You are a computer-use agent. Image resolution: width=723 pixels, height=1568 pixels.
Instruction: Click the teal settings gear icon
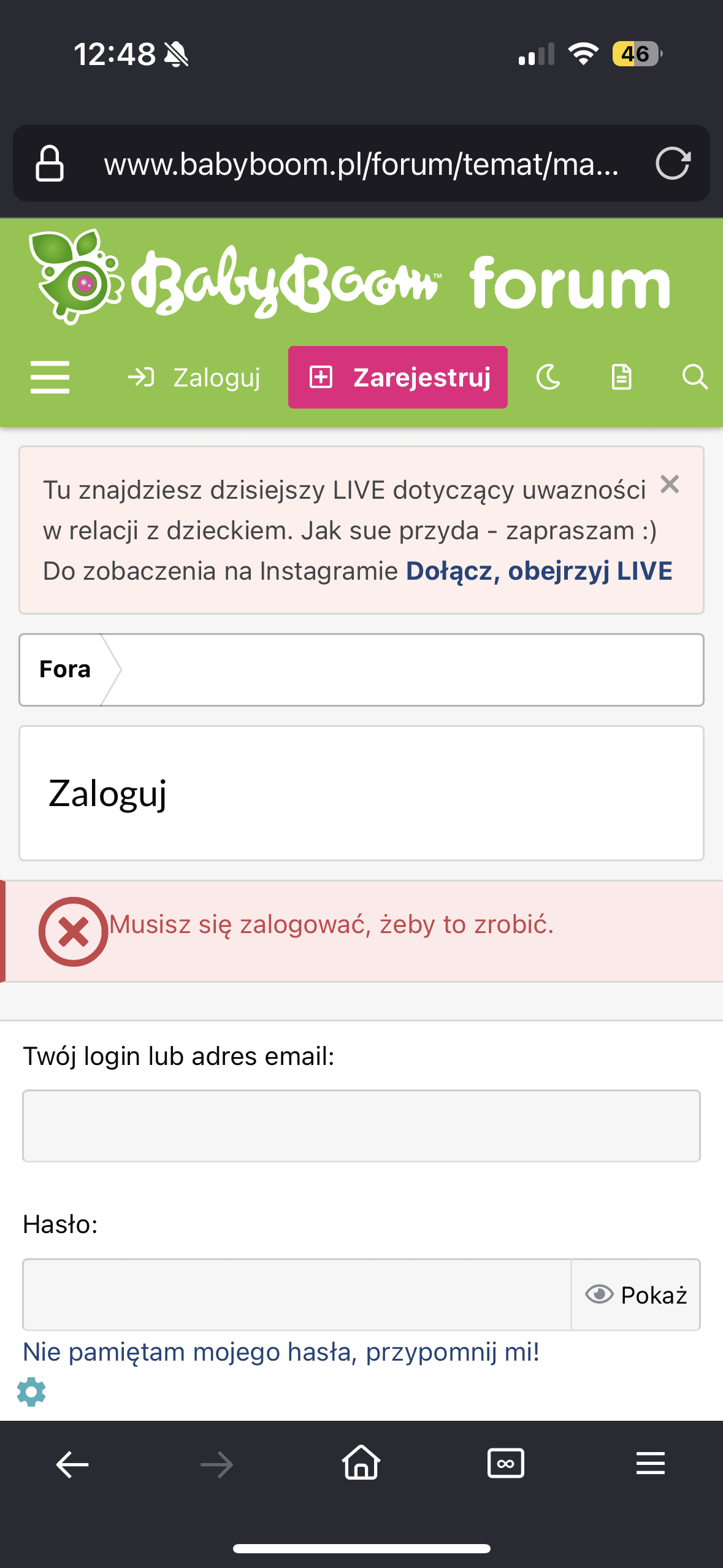(31, 1392)
